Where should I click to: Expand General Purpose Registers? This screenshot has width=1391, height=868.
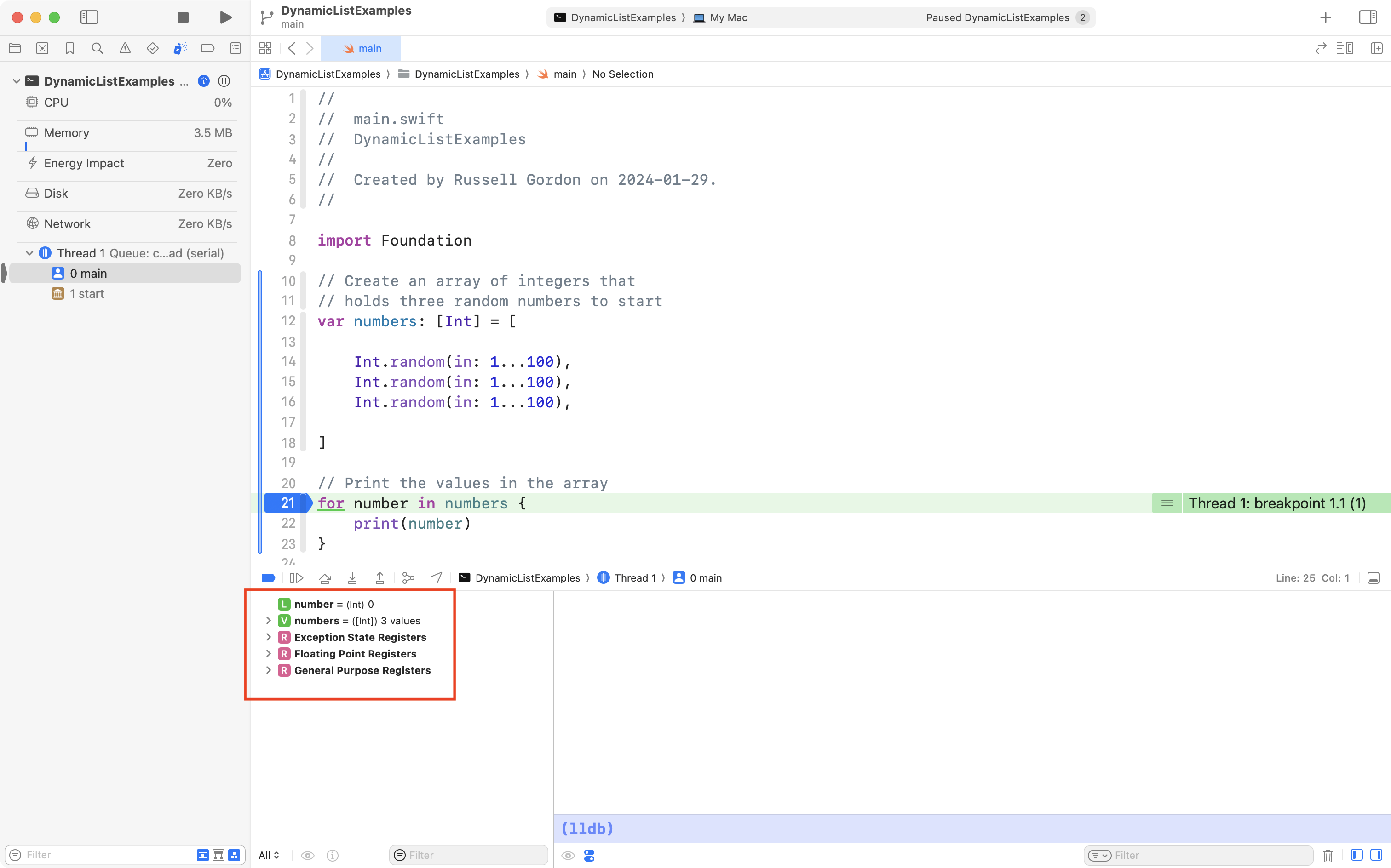(x=269, y=670)
